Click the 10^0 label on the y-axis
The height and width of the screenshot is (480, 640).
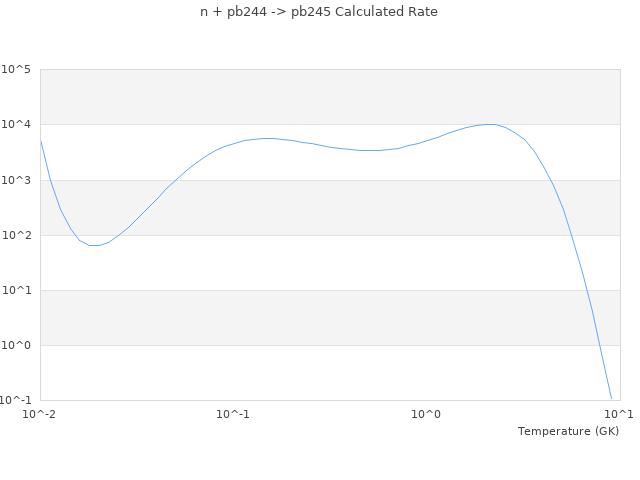tap(16, 345)
